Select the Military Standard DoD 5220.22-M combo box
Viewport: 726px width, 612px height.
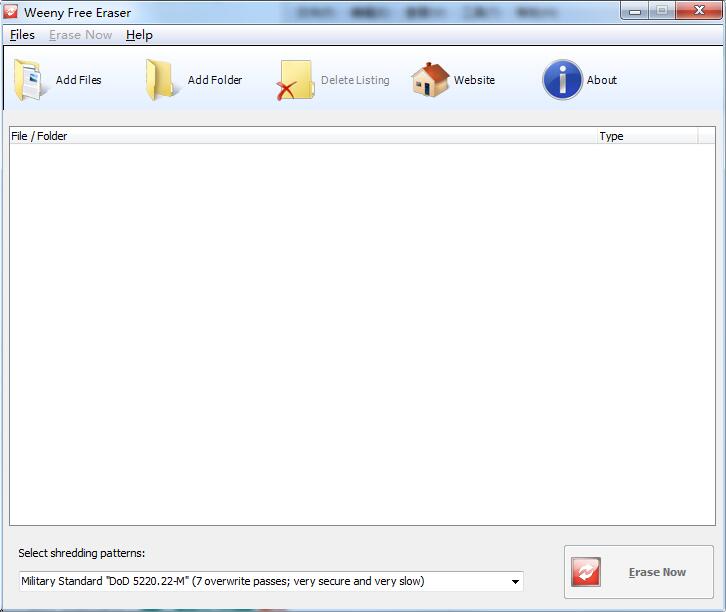pyautogui.click(x=271, y=581)
